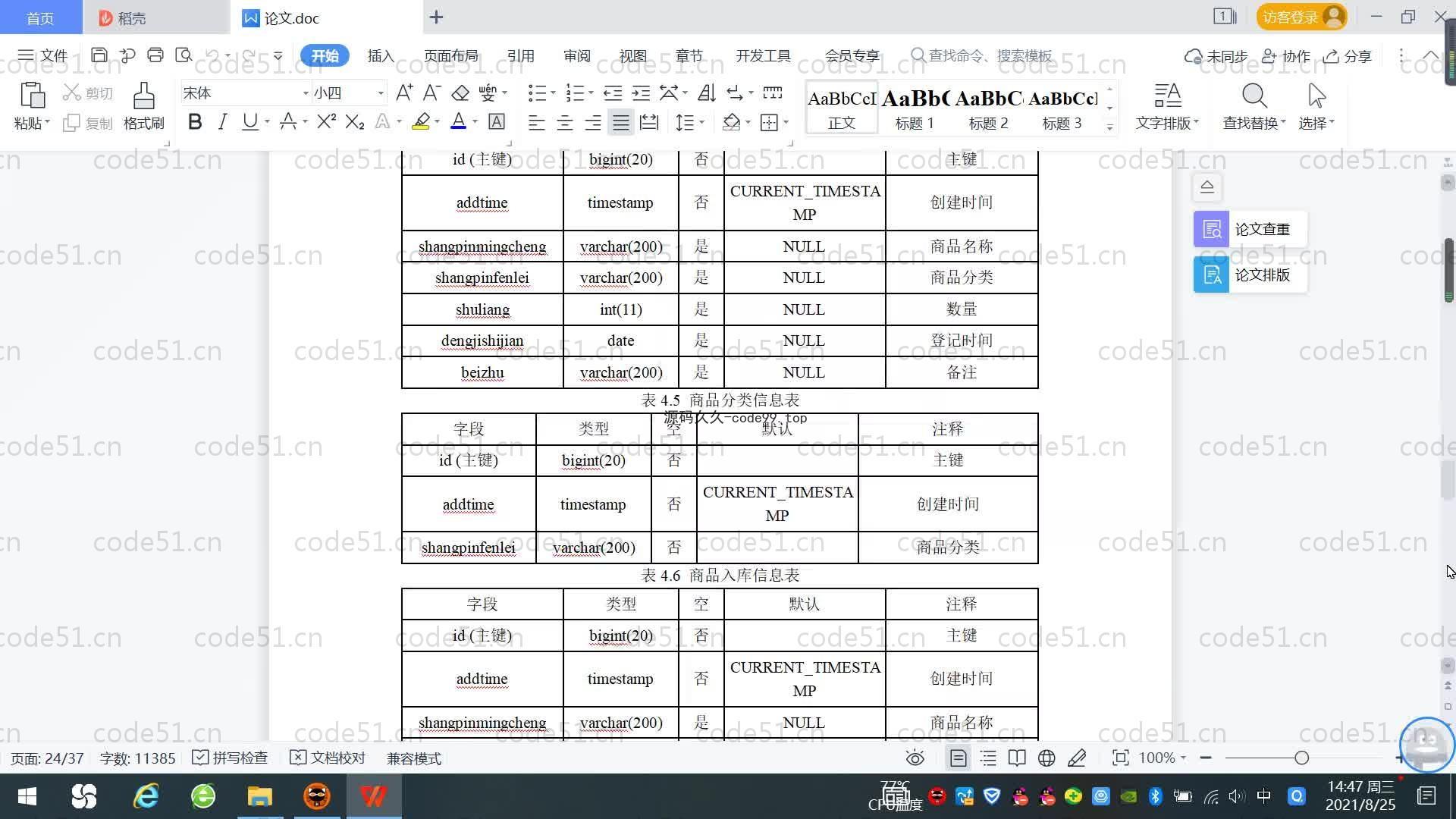Open the Select 选择 cursor tool

(1316, 106)
